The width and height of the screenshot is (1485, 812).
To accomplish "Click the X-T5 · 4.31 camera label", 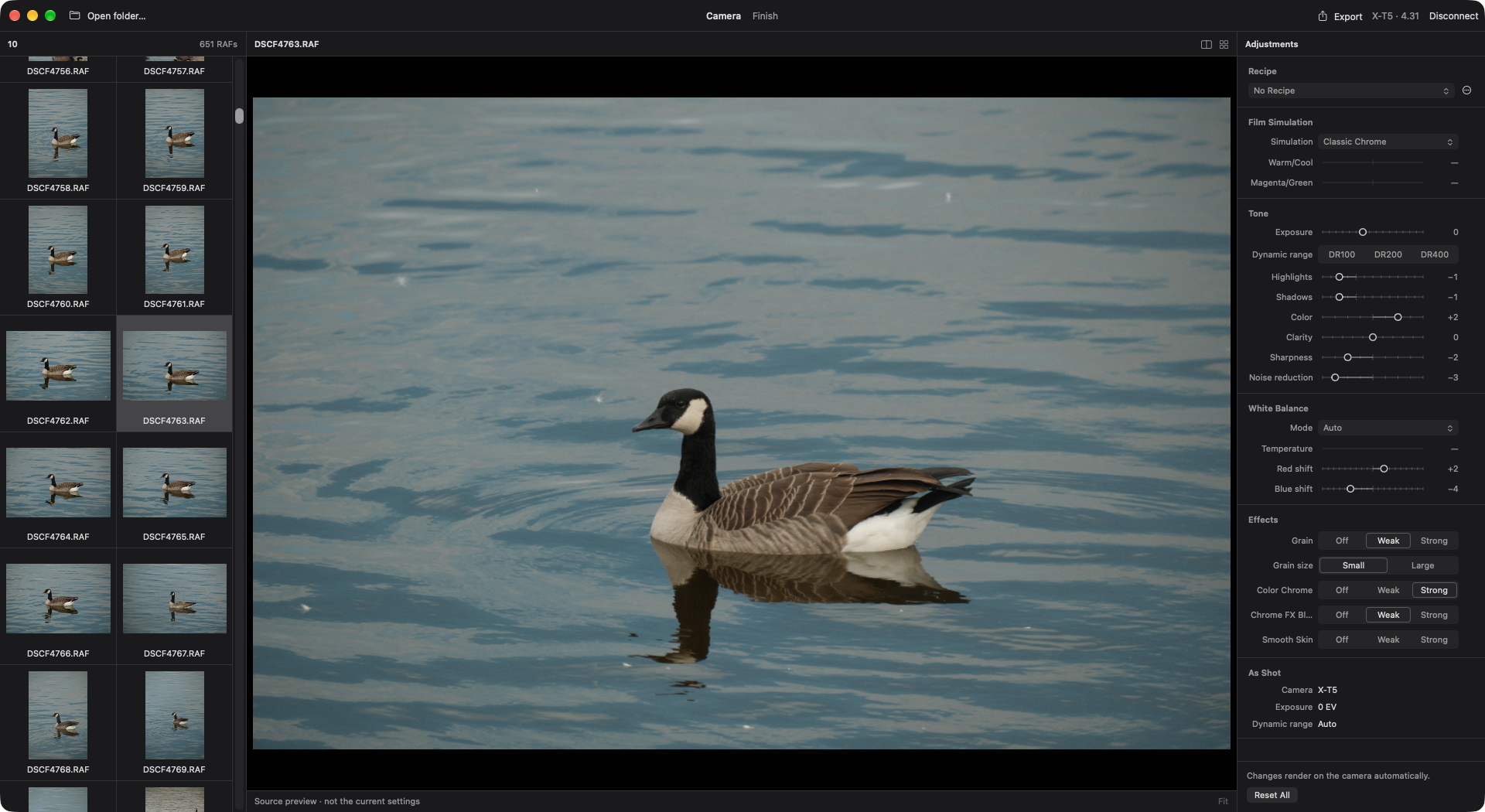I will (1395, 15).
